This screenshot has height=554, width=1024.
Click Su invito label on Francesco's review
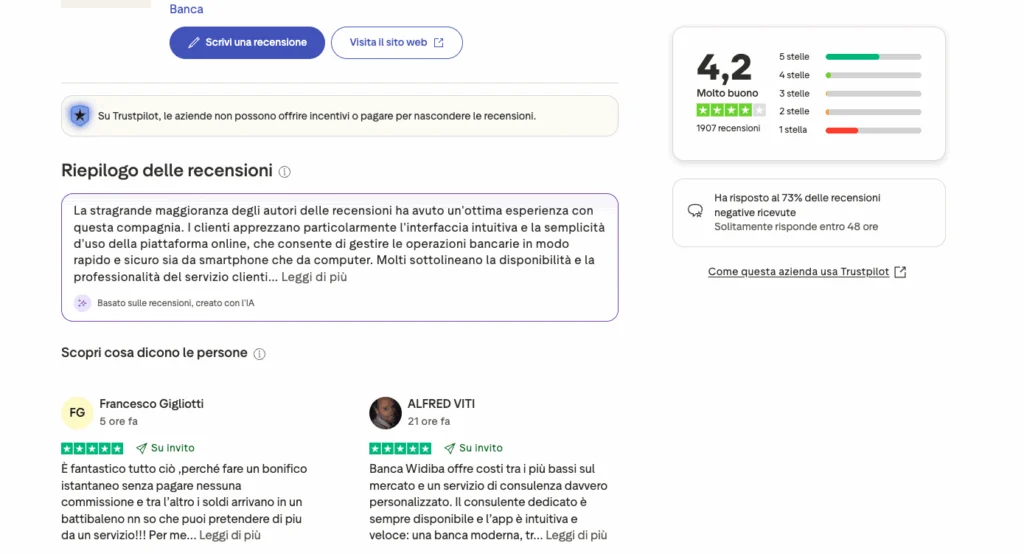[x=172, y=448]
